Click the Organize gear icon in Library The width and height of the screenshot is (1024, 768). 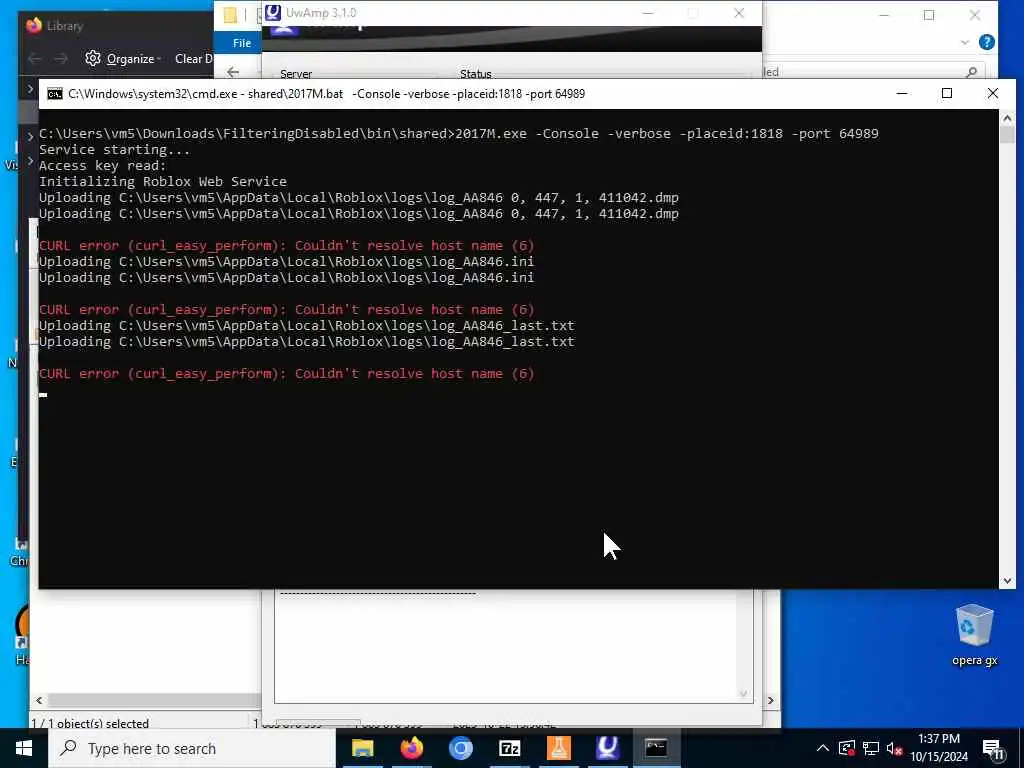(x=93, y=58)
